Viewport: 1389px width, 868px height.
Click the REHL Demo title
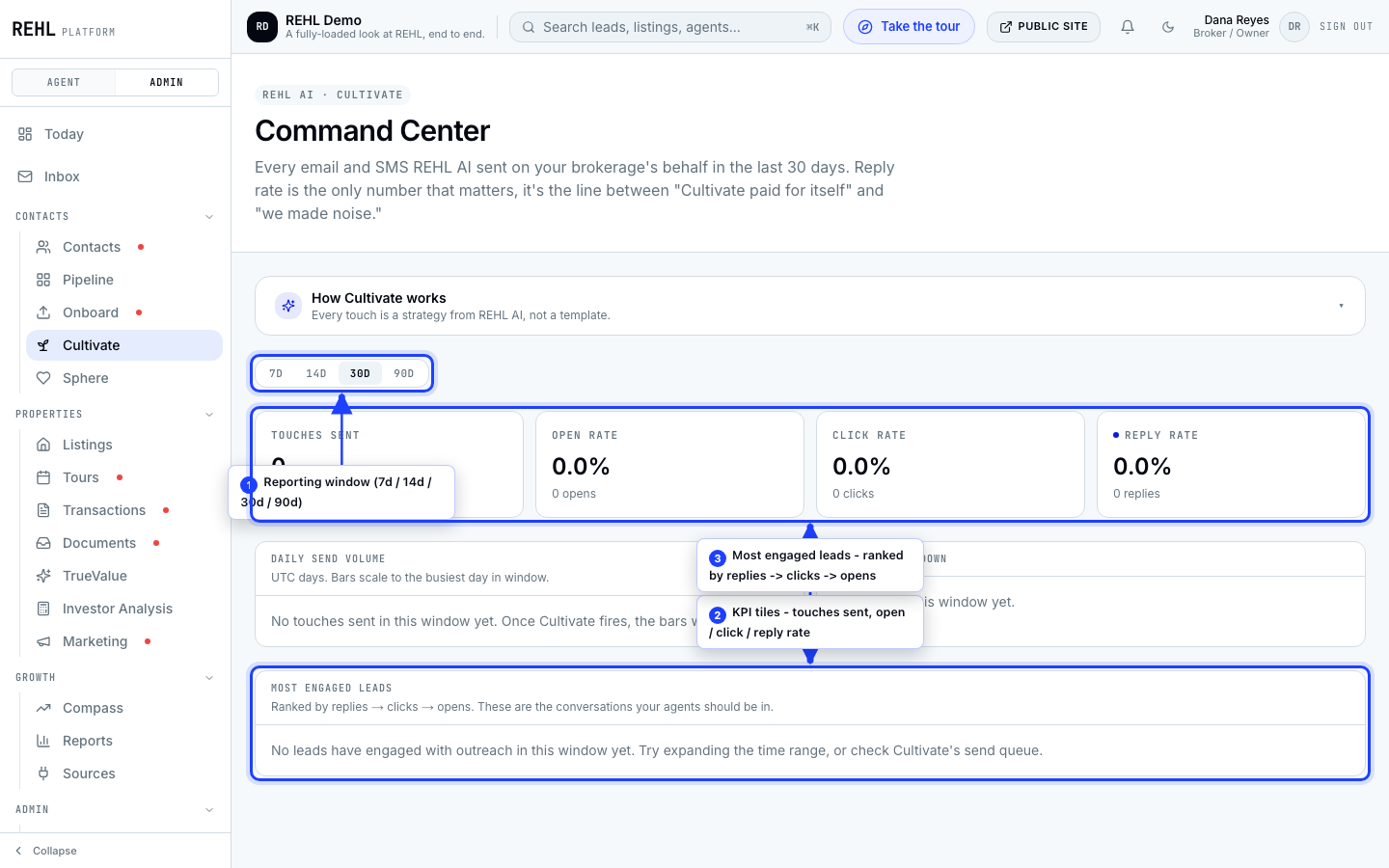pos(323,20)
